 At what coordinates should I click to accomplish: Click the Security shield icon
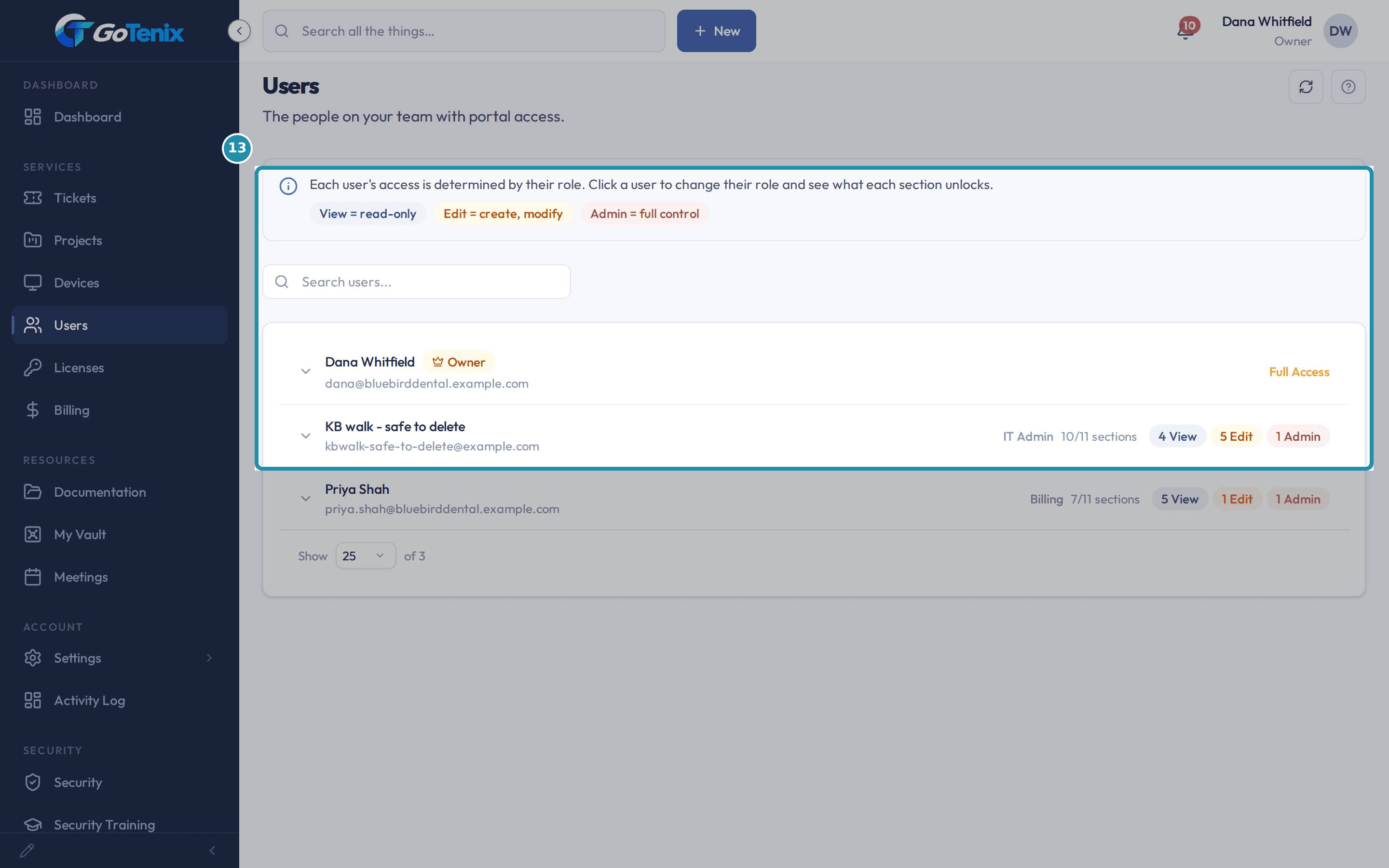[33, 783]
